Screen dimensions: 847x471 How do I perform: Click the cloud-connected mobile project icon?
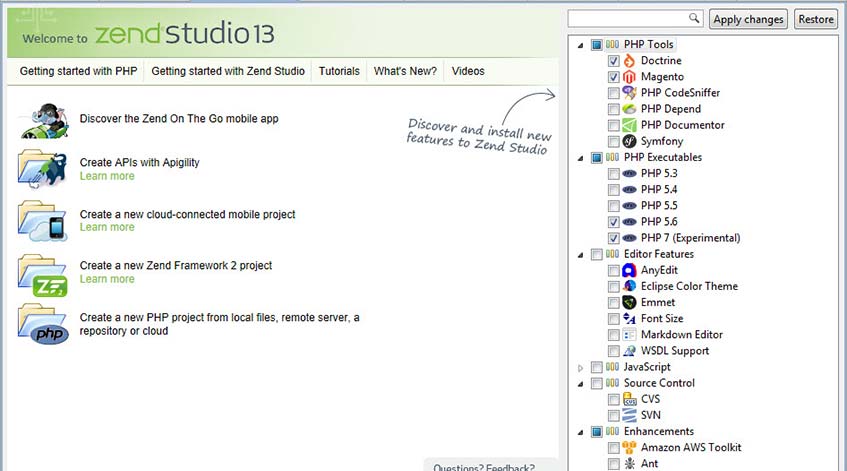(43, 220)
